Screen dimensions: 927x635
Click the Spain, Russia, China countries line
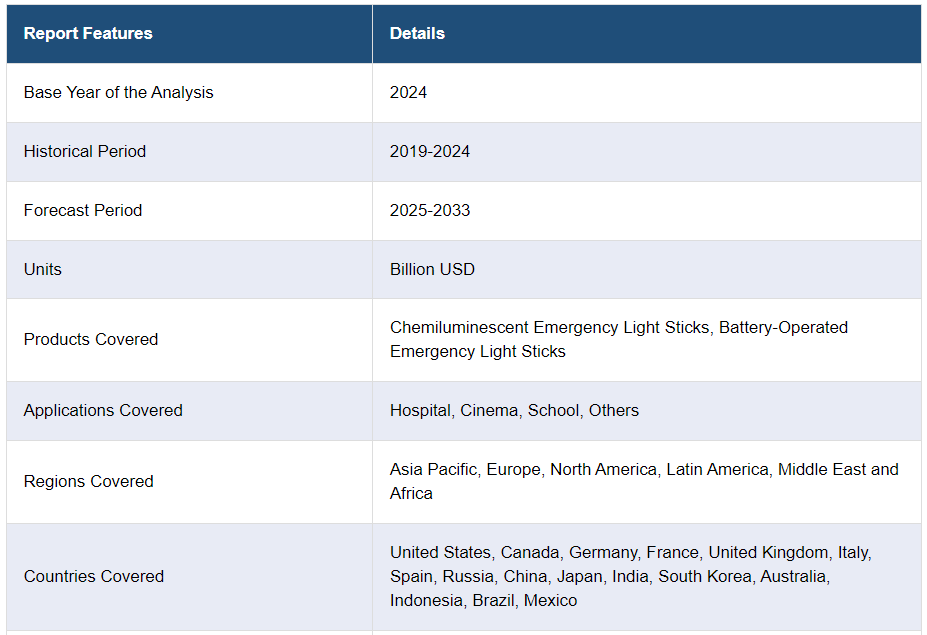pos(610,576)
